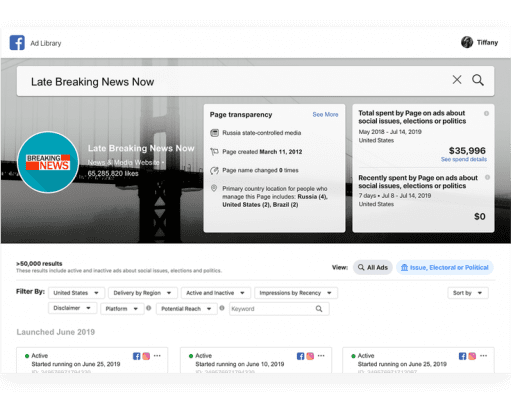Expand Delivery by Region filter

(x=143, y=293)
